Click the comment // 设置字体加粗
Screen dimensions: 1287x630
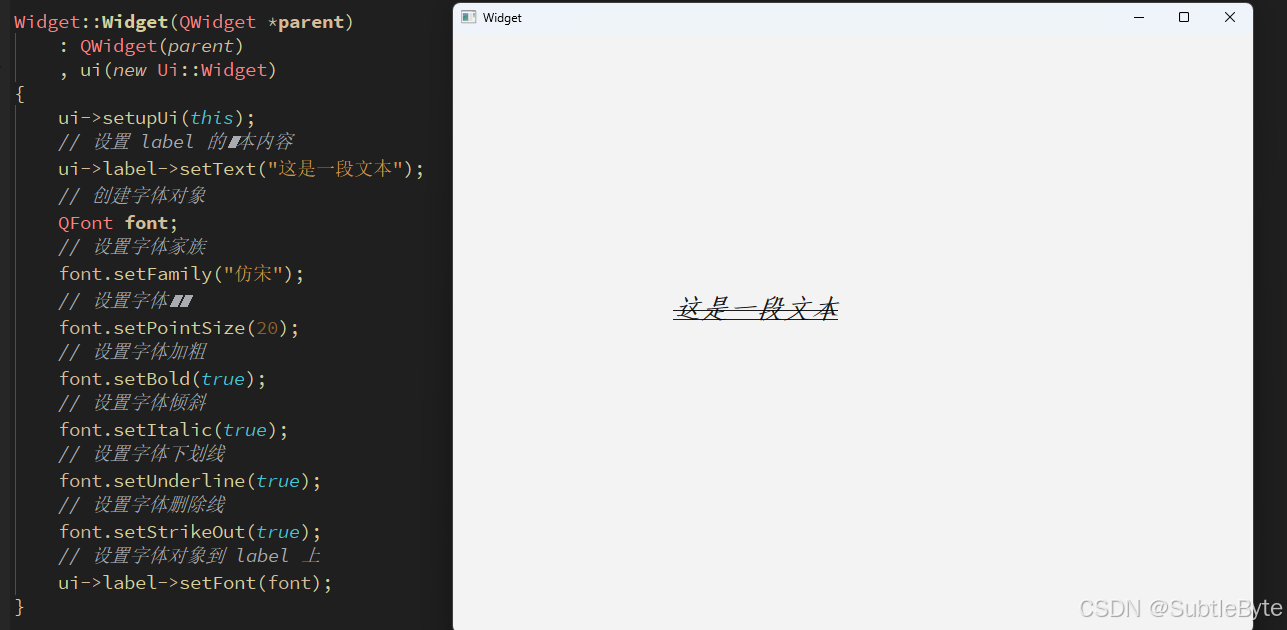click(132, 352)
